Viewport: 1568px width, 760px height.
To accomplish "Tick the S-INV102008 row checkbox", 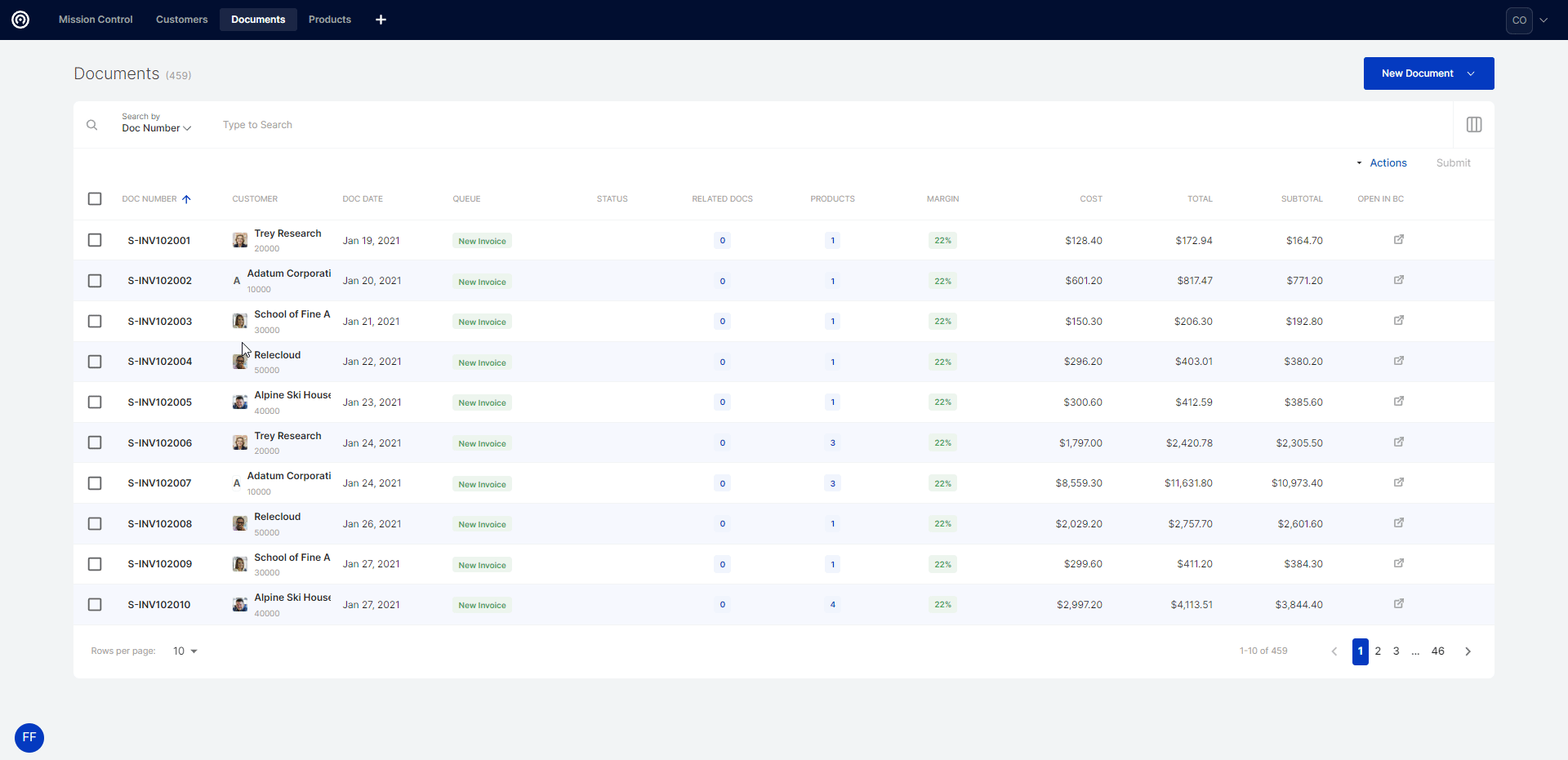I will coord(95,524).
